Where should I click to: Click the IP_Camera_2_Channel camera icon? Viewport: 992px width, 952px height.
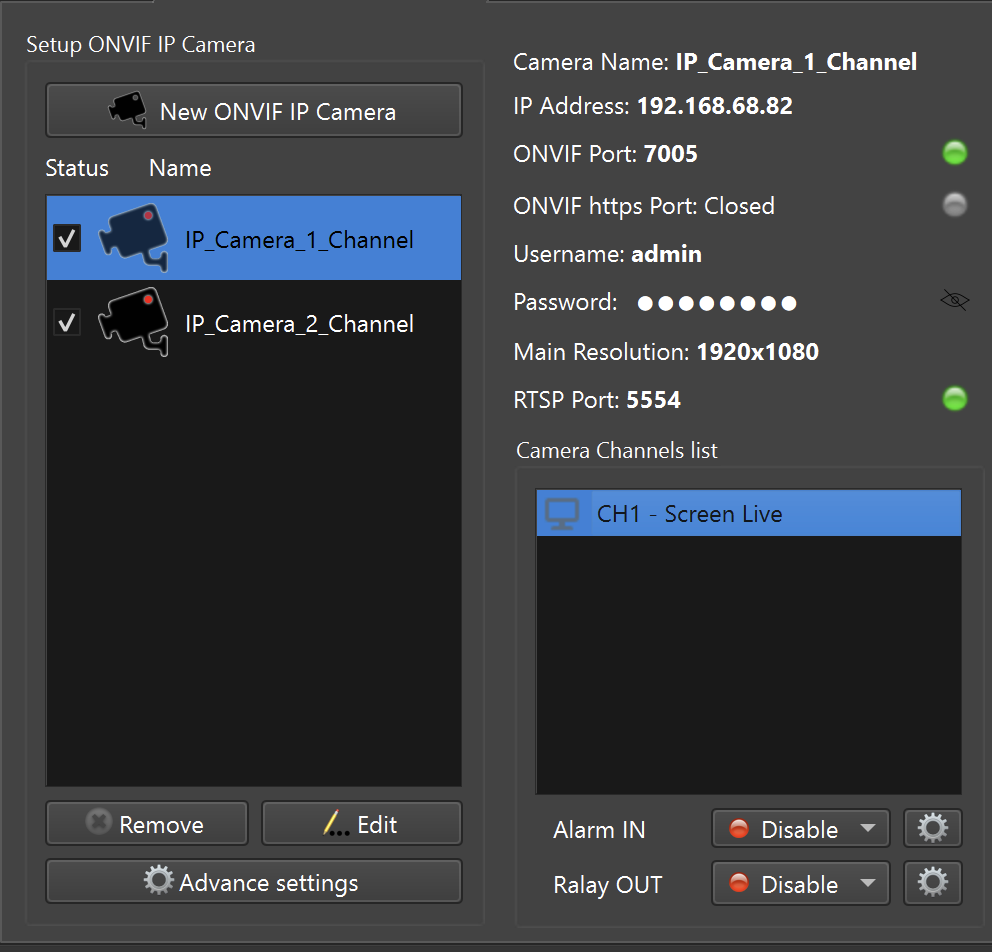(x=133, y=323)
